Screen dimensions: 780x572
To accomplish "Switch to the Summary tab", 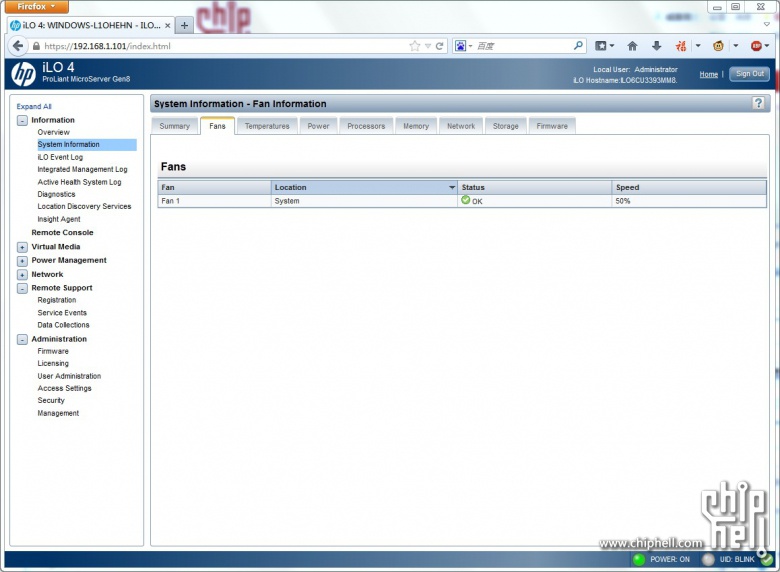I will coord(175,126).
